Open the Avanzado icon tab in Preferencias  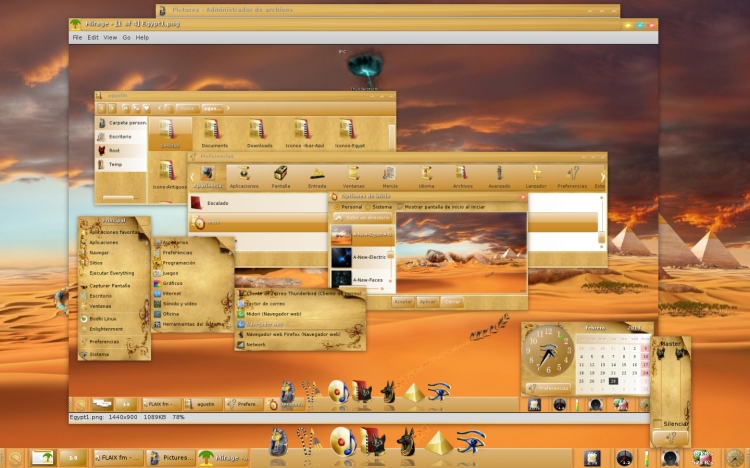pos(499,177)
